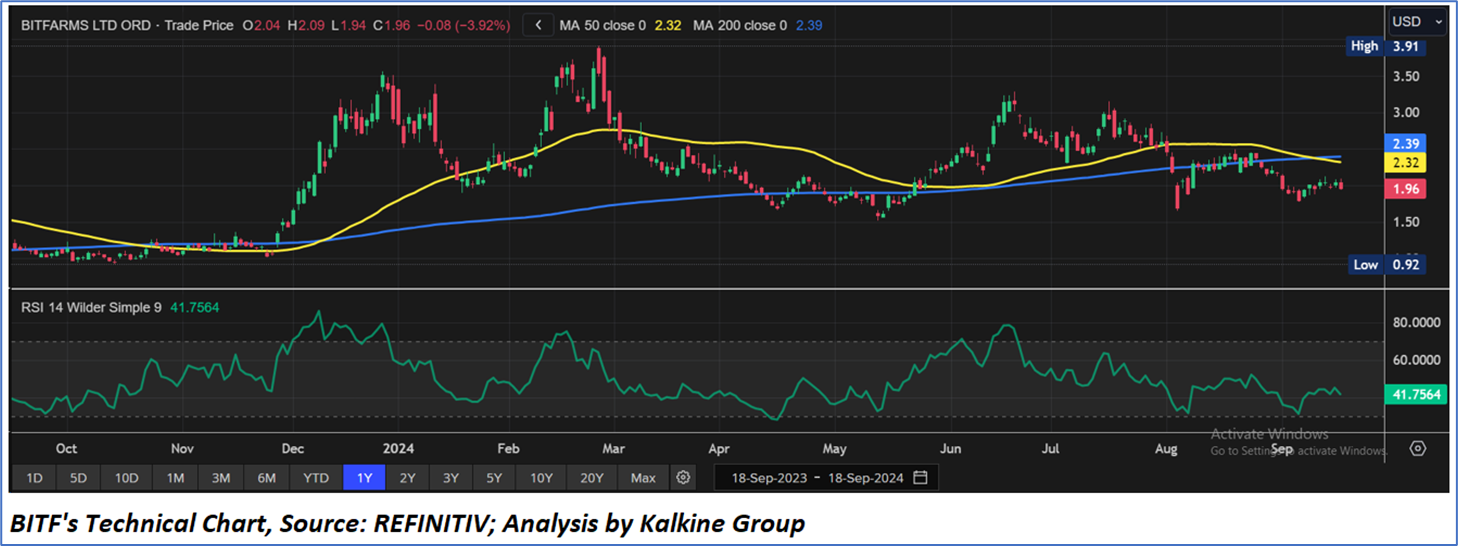Click the green 41.7564 RSI axis tag
This screenshot has width=1458, height=546.
click(1417, 395)
